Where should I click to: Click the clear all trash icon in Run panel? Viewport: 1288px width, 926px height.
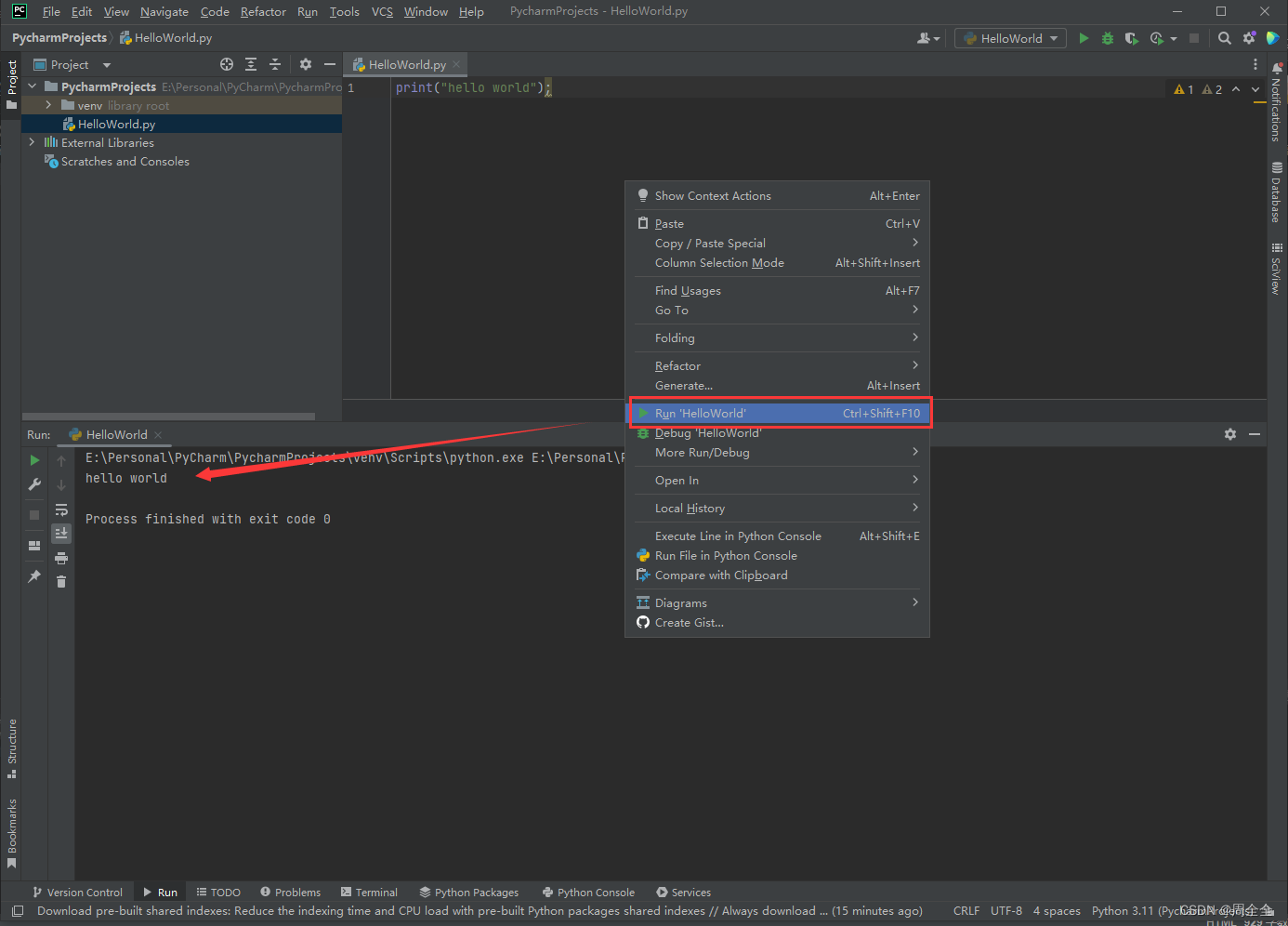click(61, 582)
